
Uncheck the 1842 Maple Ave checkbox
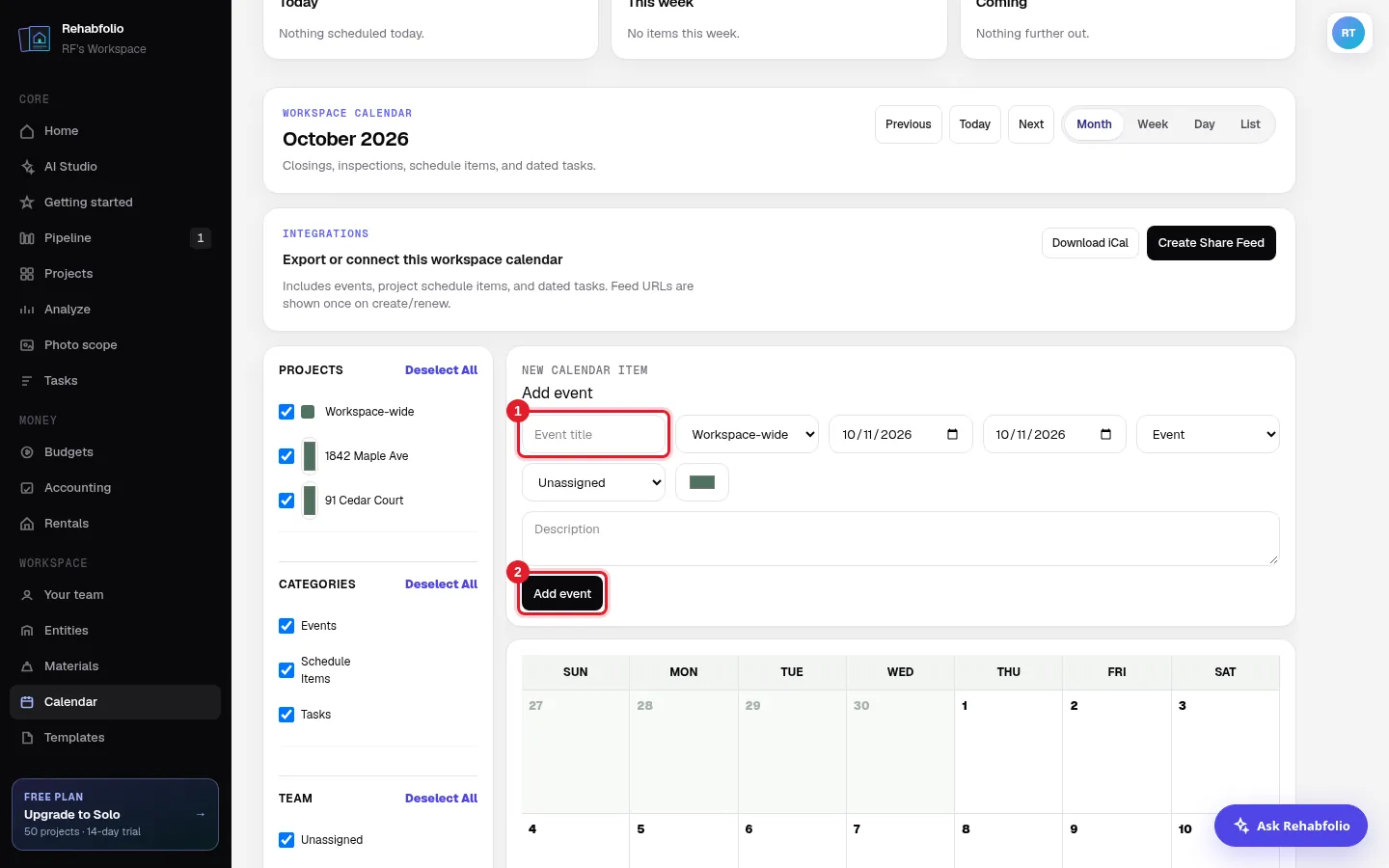coord(286,456)
